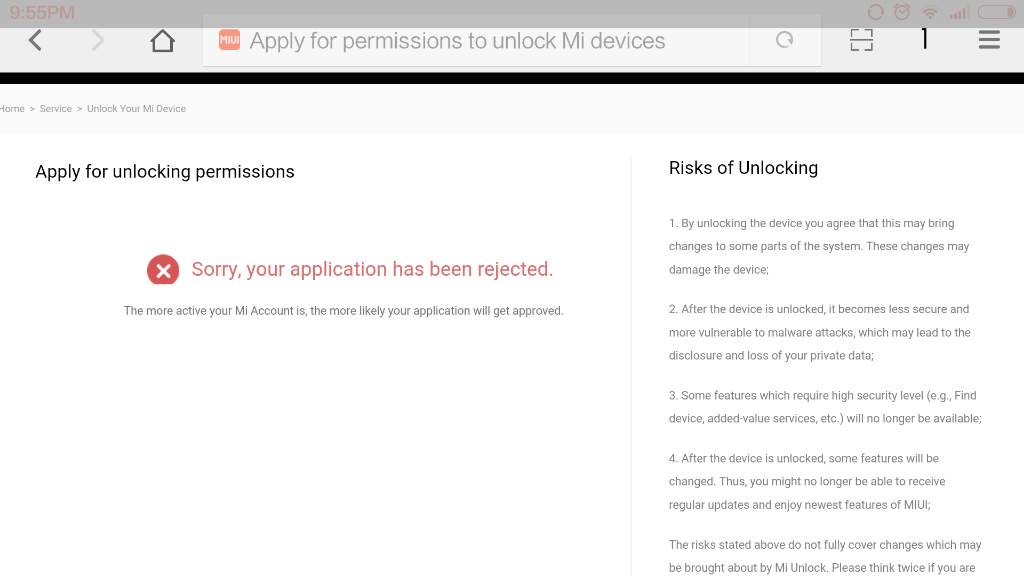Viewport: 1024px width, 576px height.
Task: Click the address bar page title
Action: pos(457,41)
